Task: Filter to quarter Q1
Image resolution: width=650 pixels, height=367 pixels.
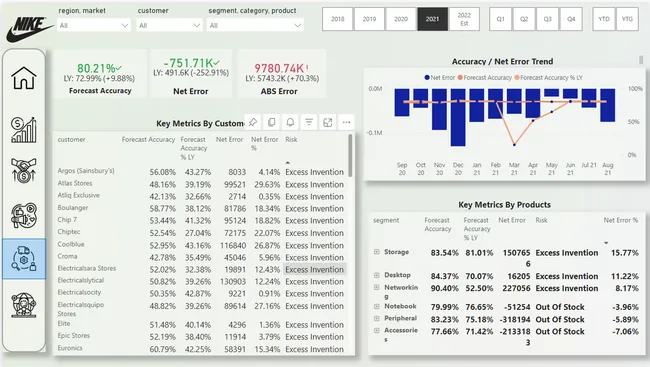Action: tap(500, 19)
